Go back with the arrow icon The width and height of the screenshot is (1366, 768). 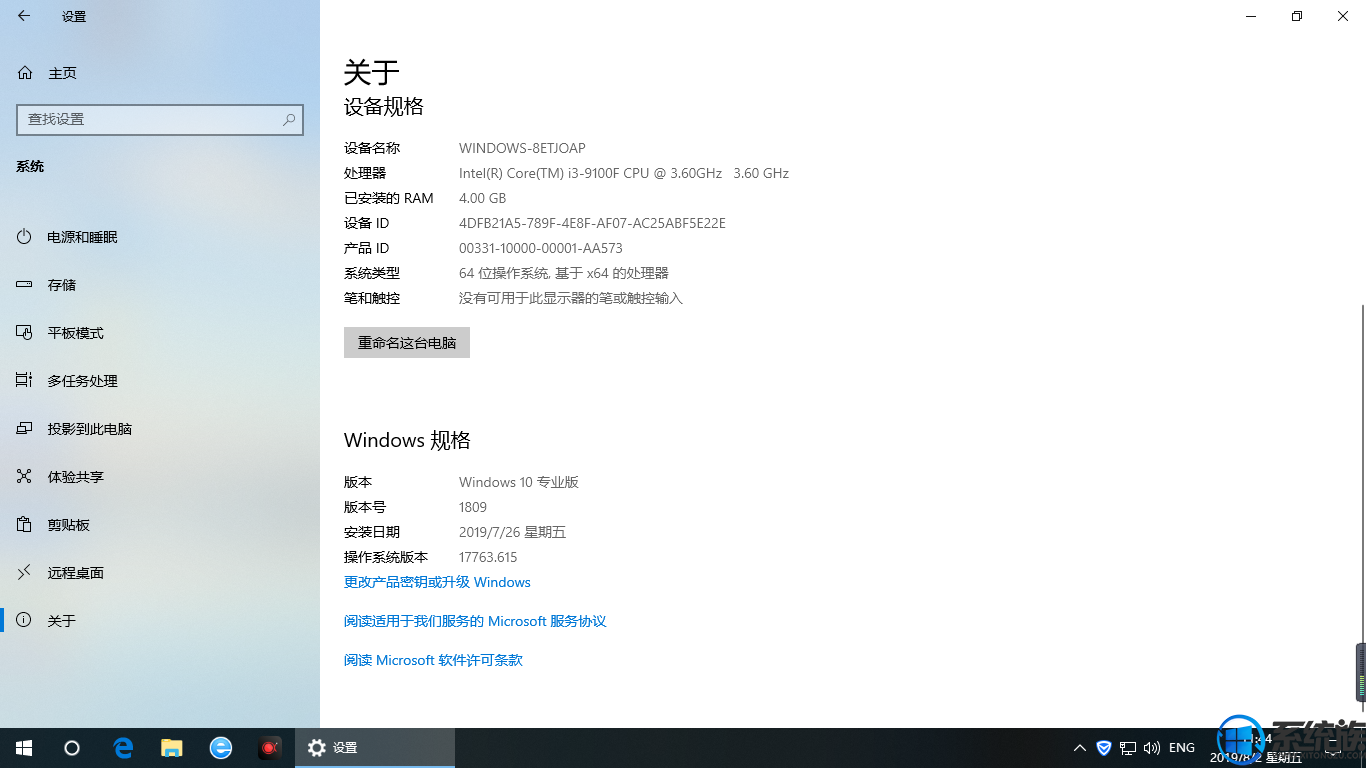click(24, 16)
